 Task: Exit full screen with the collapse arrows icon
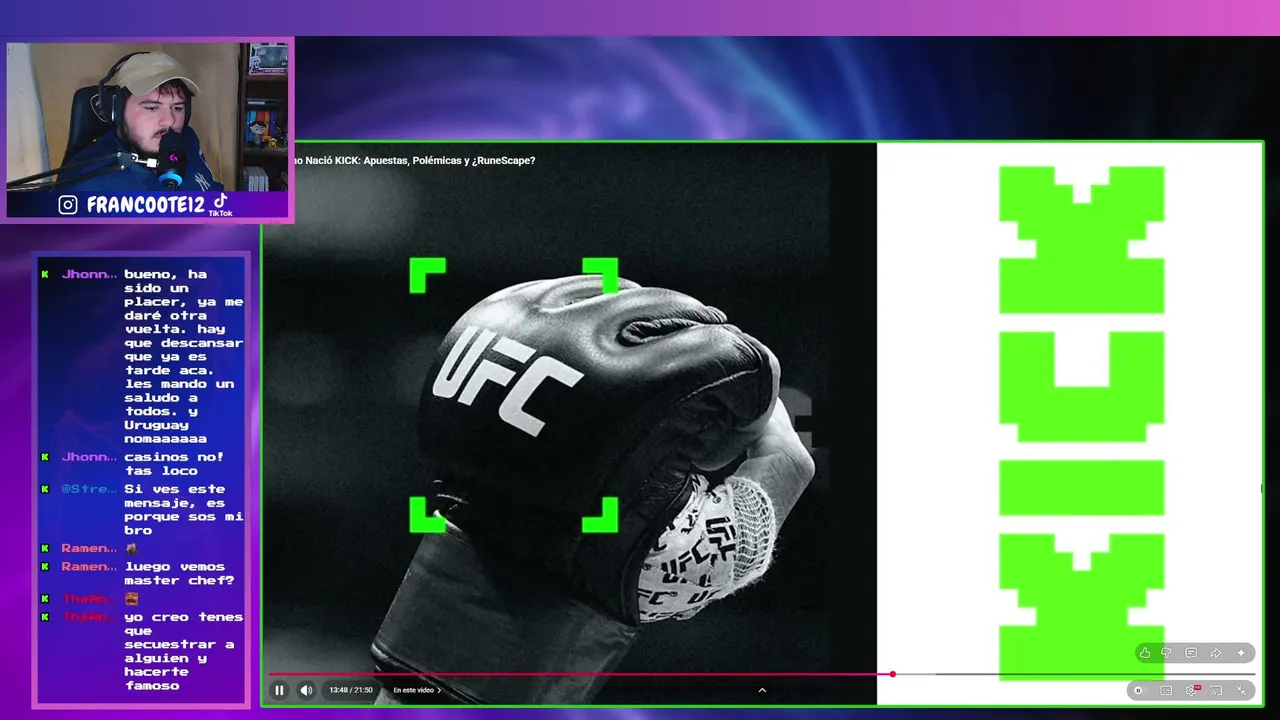tap(1241, 690)
